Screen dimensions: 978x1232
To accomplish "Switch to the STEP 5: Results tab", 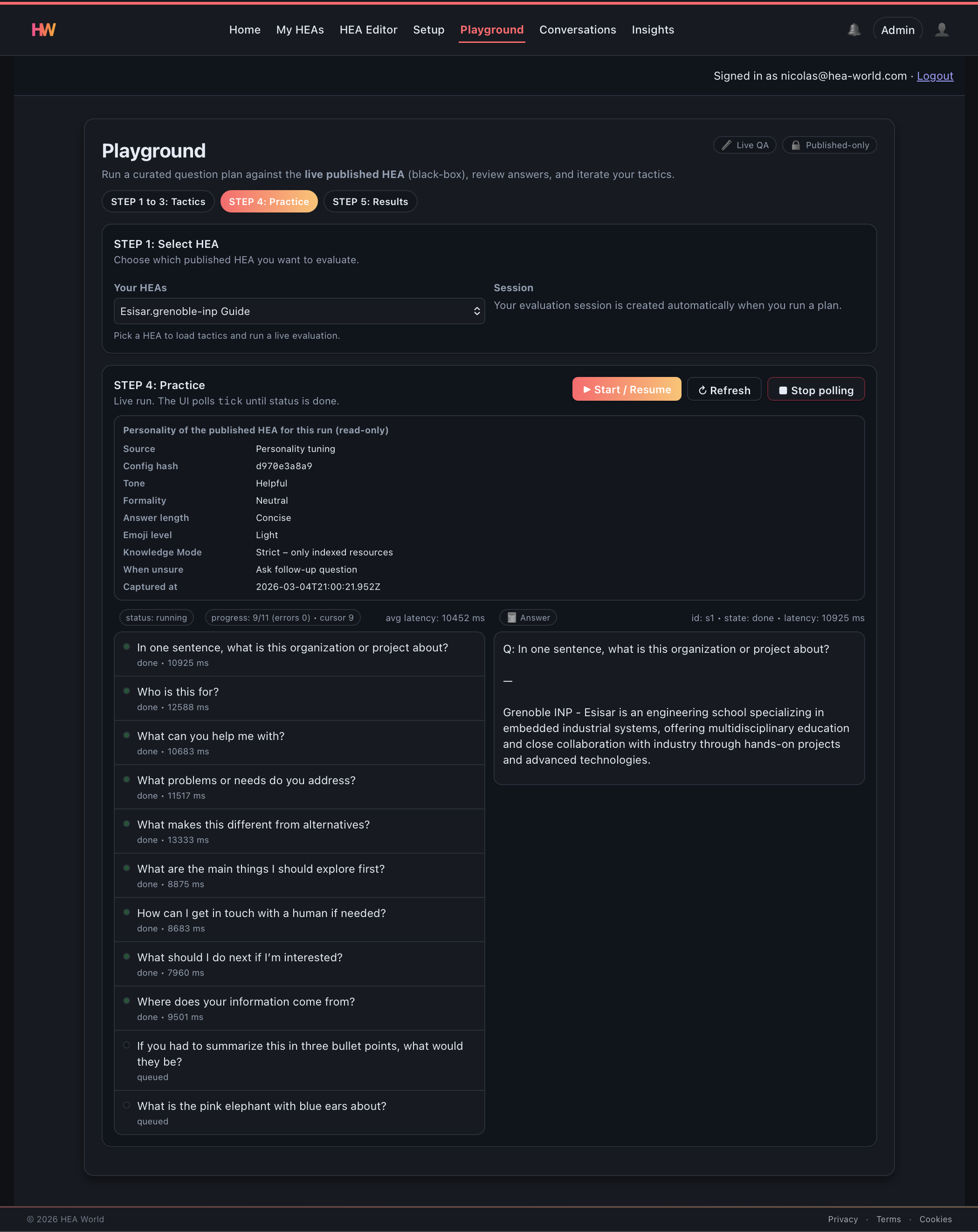I will [x=370, y=201].
